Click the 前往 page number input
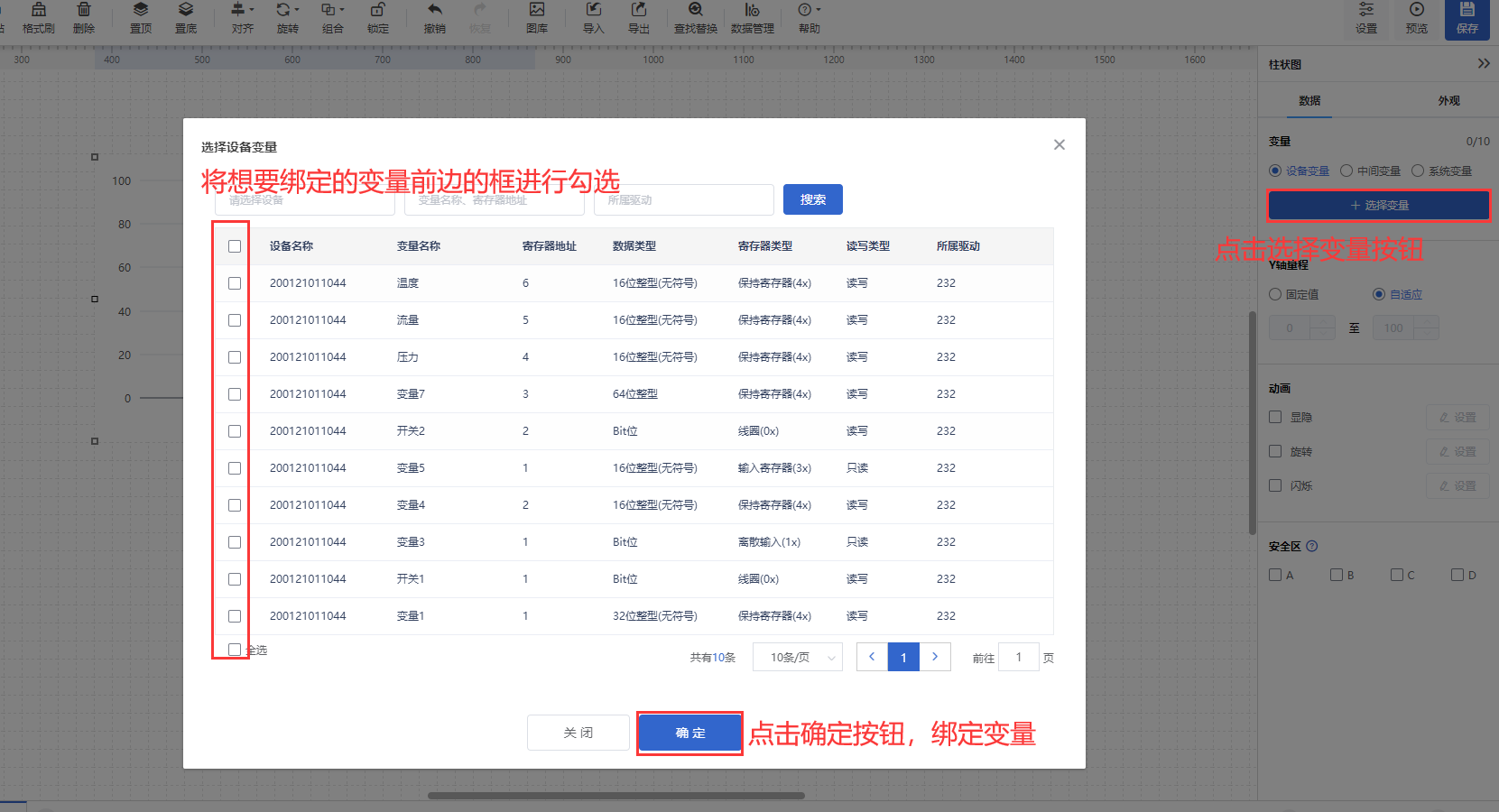 pyautogui.click(x=1019, y=657)
